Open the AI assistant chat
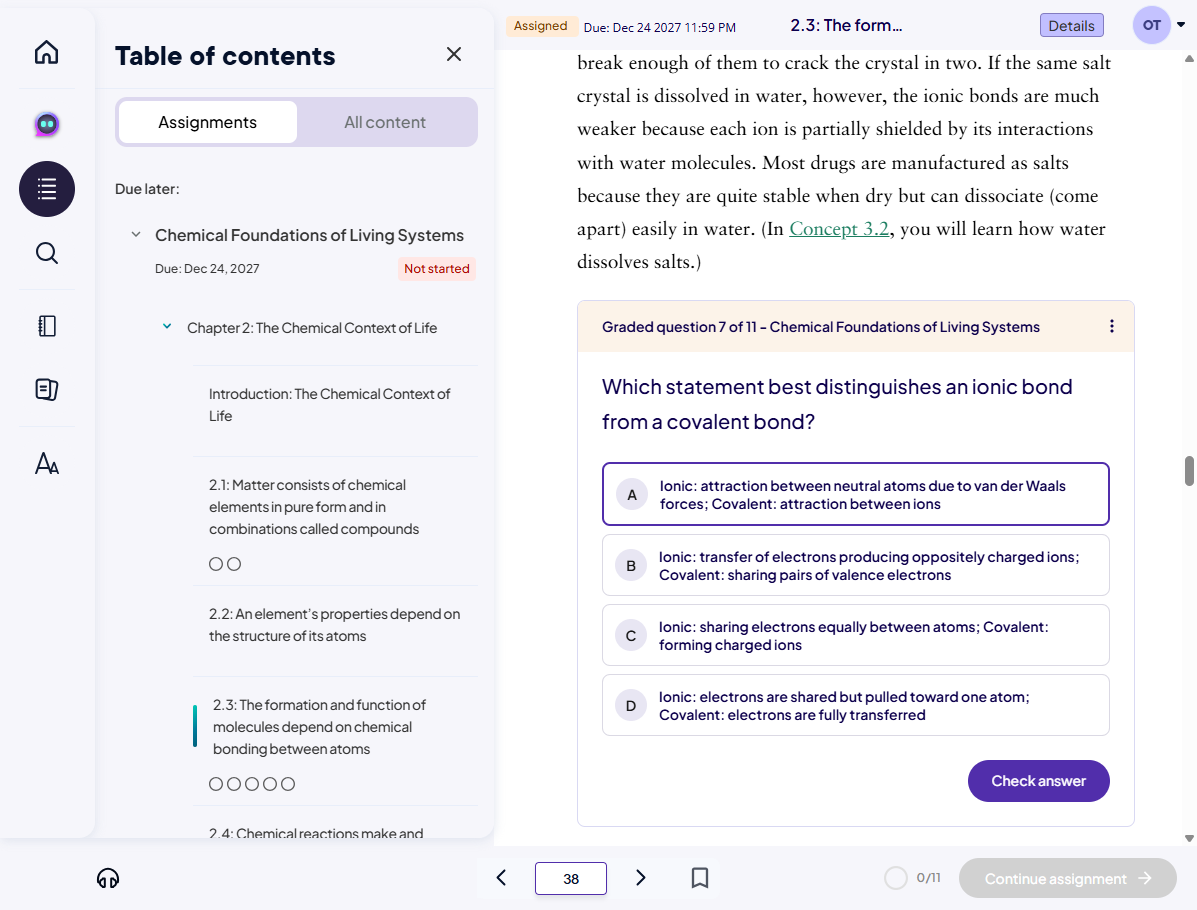This screenshot has width=1197, height=910. coord(46,124)
